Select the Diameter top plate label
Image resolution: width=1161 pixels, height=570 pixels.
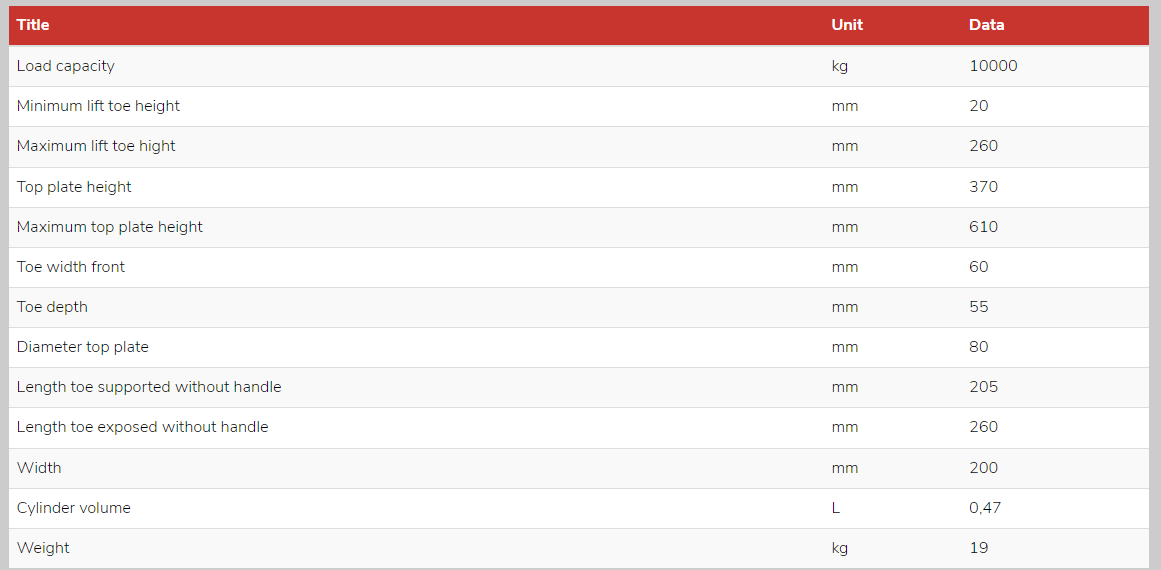(82, 346)
